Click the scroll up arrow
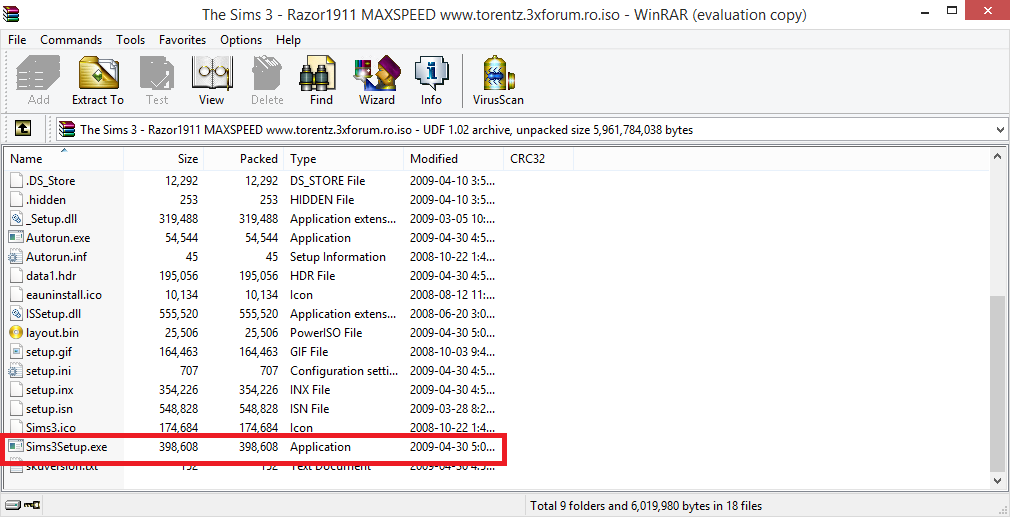The width and height of the screenshot is (1012, 522). tap(997, 157)
